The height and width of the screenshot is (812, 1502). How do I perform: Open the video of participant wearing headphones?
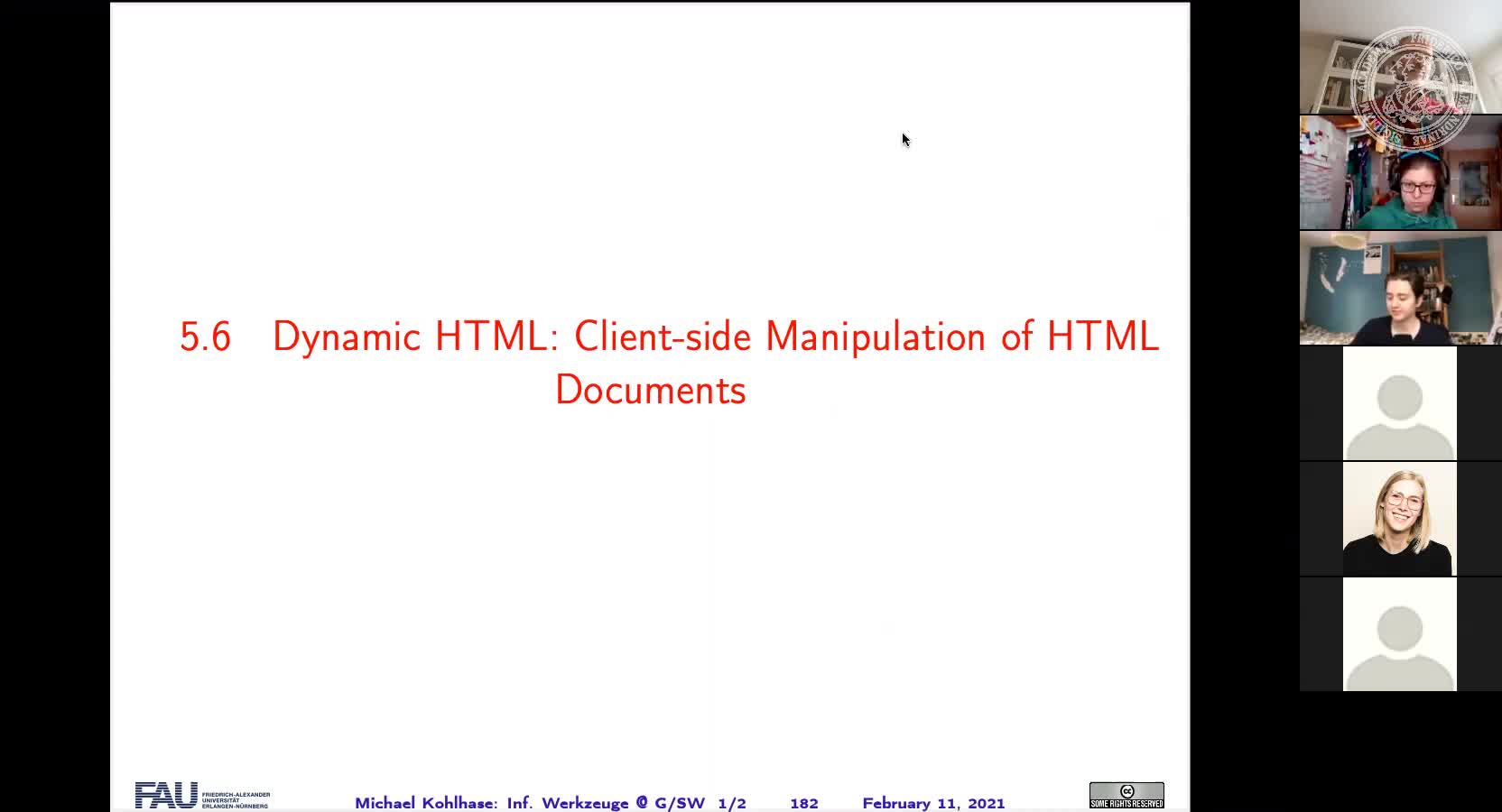point(1400,173)
